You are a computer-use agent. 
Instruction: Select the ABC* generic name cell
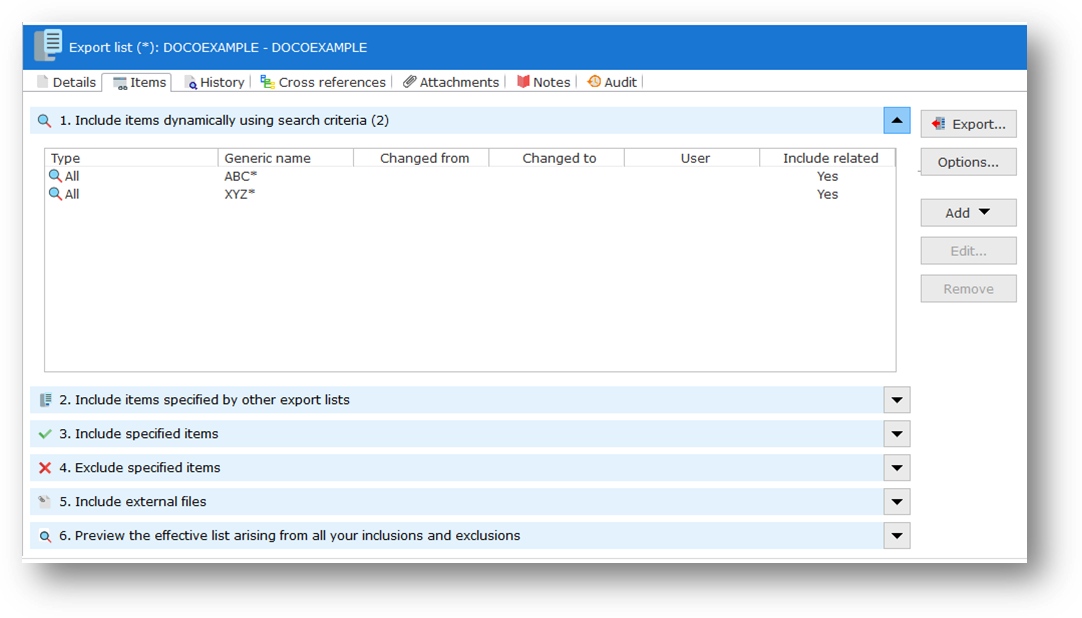click(240, 176)
